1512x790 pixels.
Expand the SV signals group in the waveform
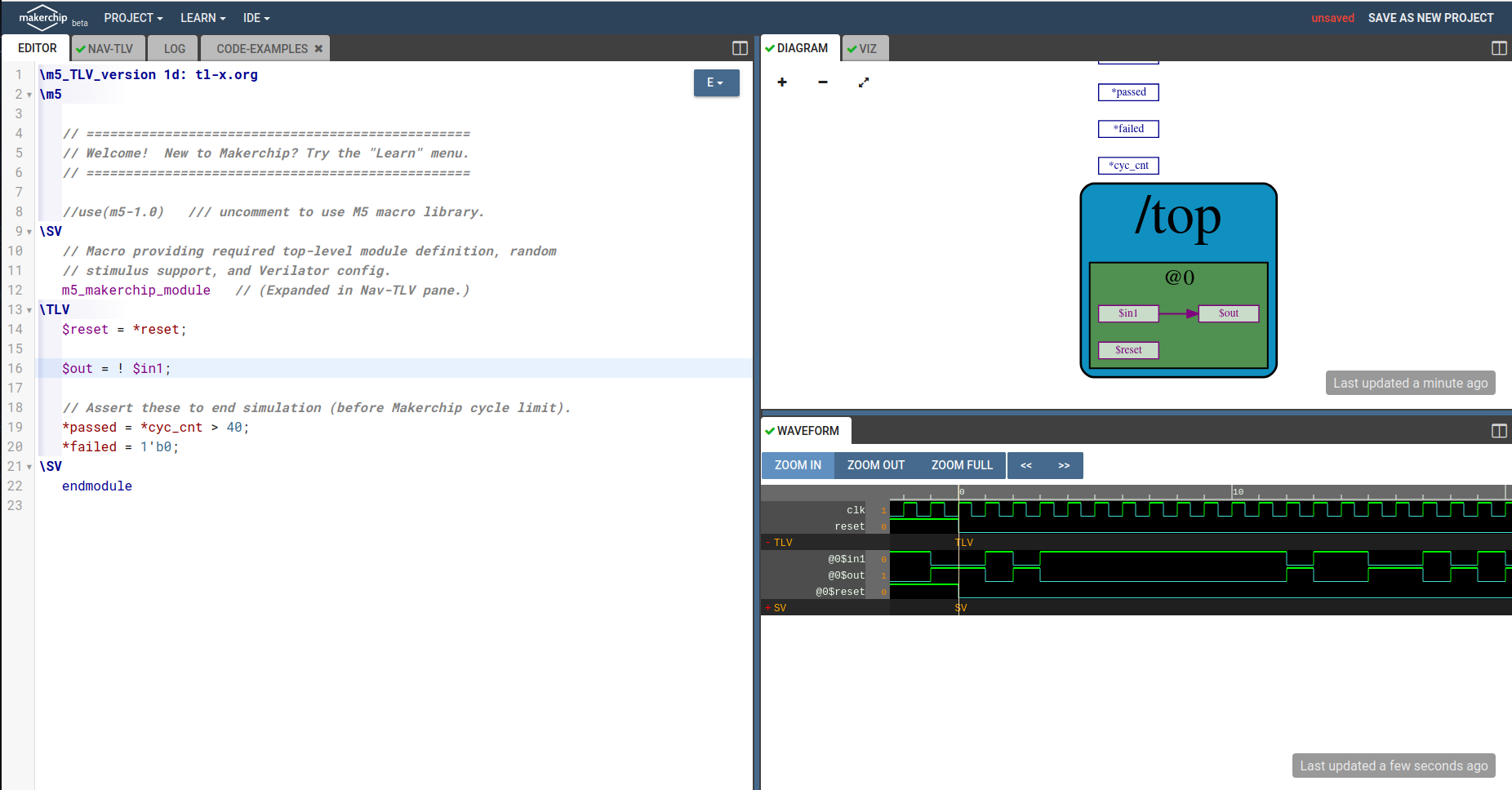point(768,607)
